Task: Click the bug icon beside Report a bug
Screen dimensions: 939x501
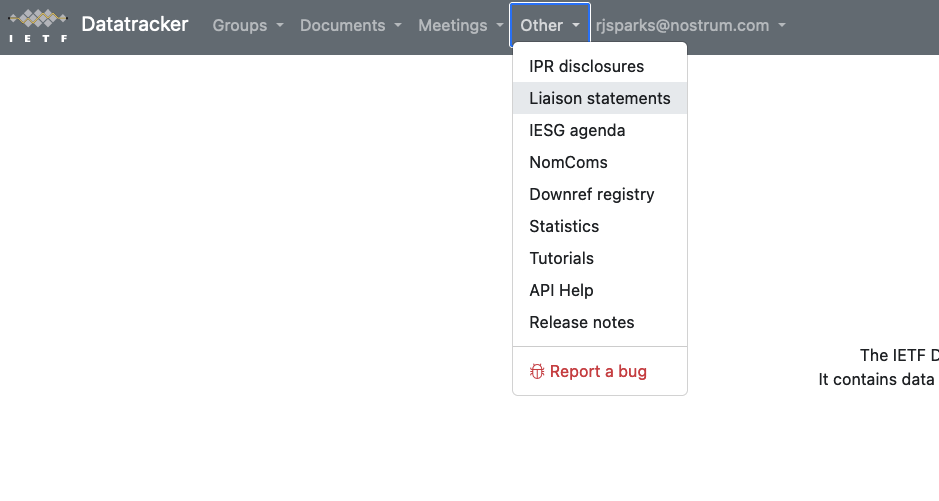Action: coord(537,372)
